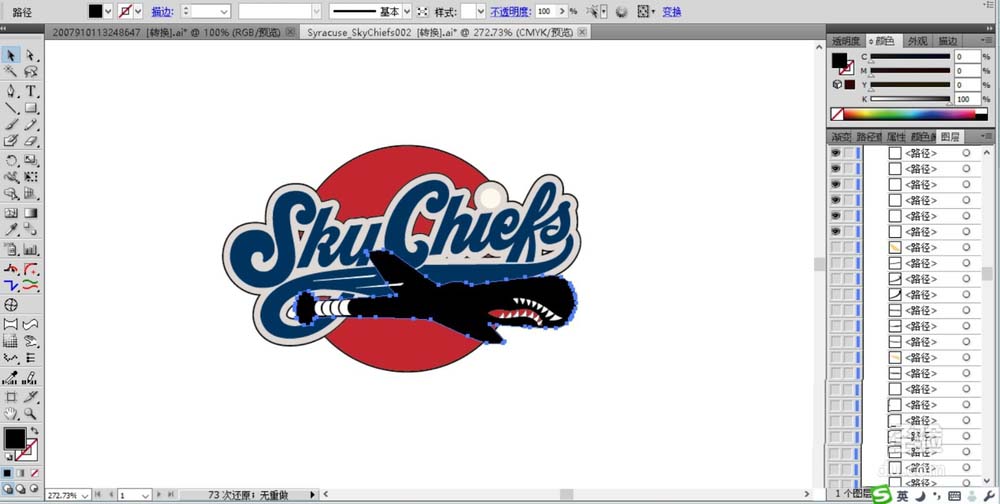
Task: Click the swap fill and stroke arrow
Action: point(34,431)
